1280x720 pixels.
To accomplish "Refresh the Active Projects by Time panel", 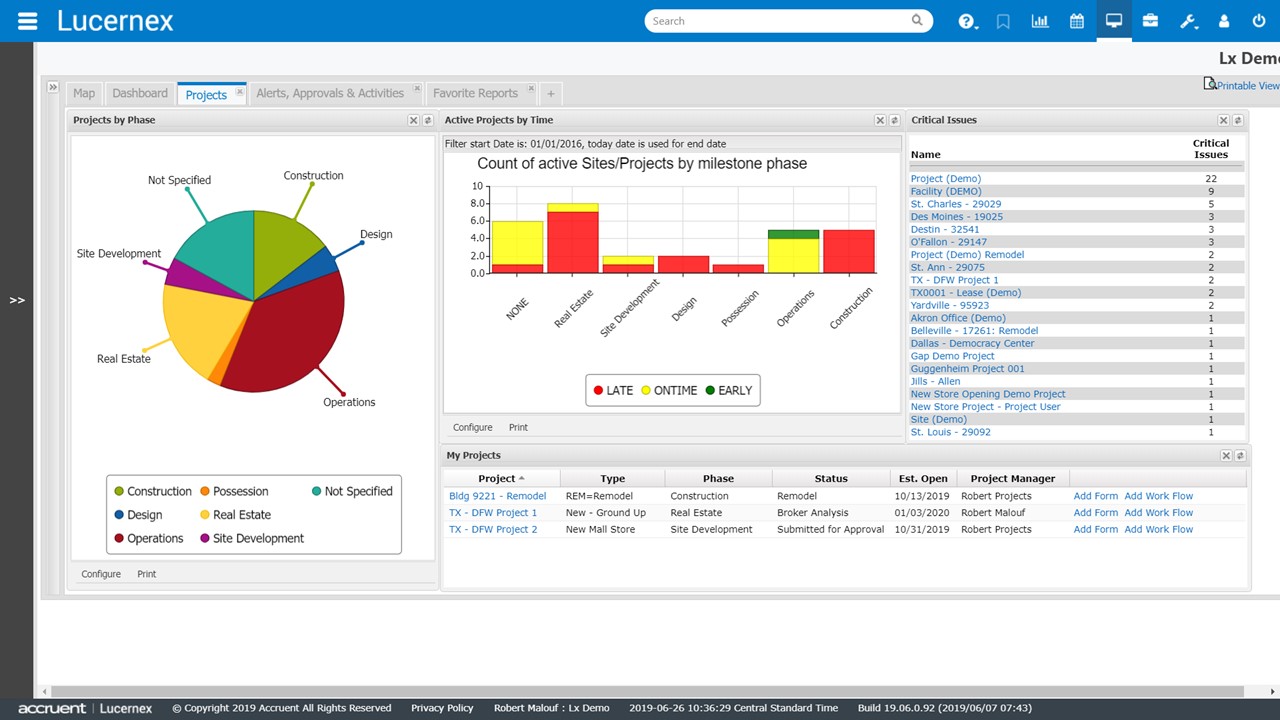I will pyautogui.click(x=894, y=120).
